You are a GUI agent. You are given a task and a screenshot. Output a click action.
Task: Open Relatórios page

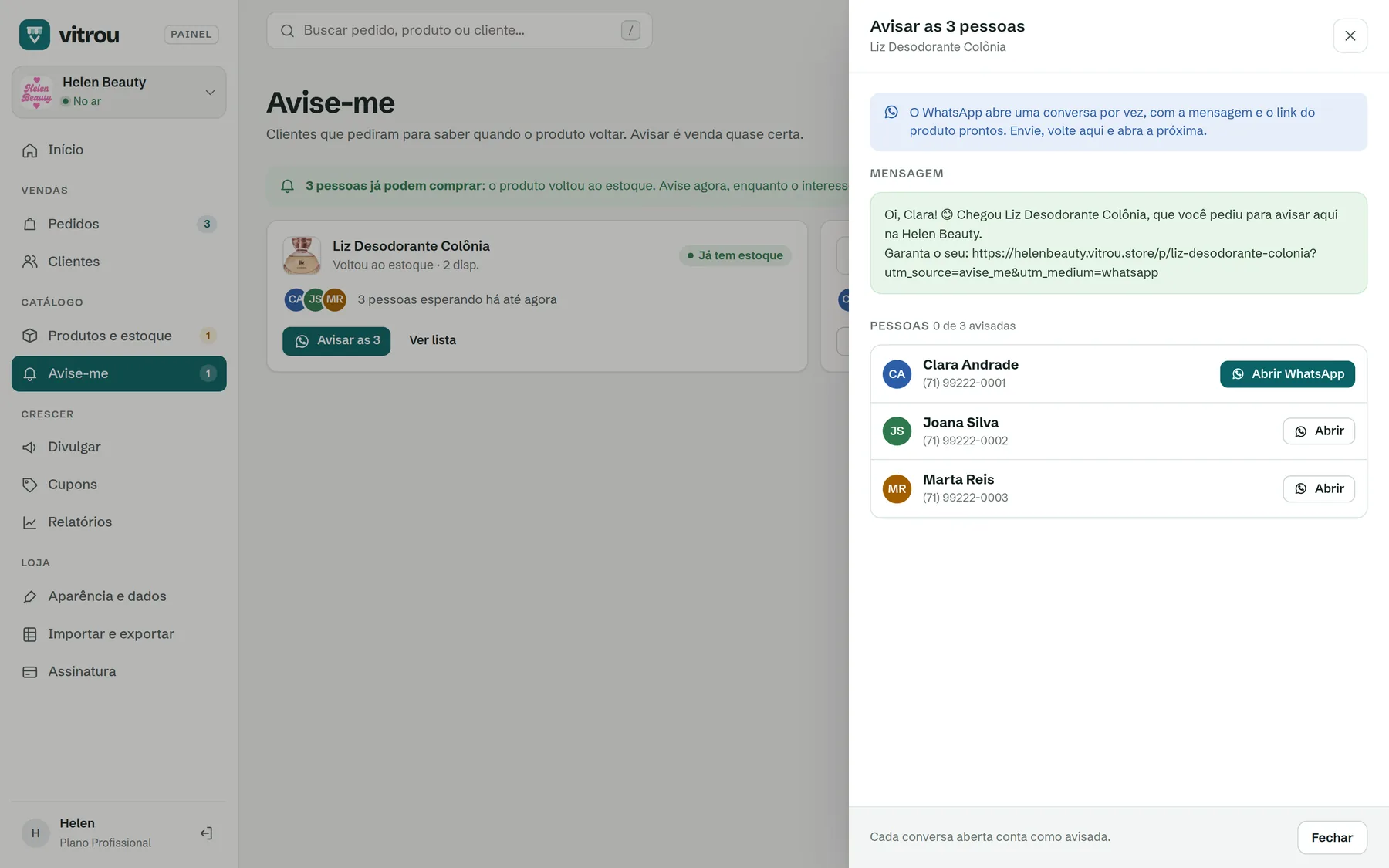click(x=119, y=522)
